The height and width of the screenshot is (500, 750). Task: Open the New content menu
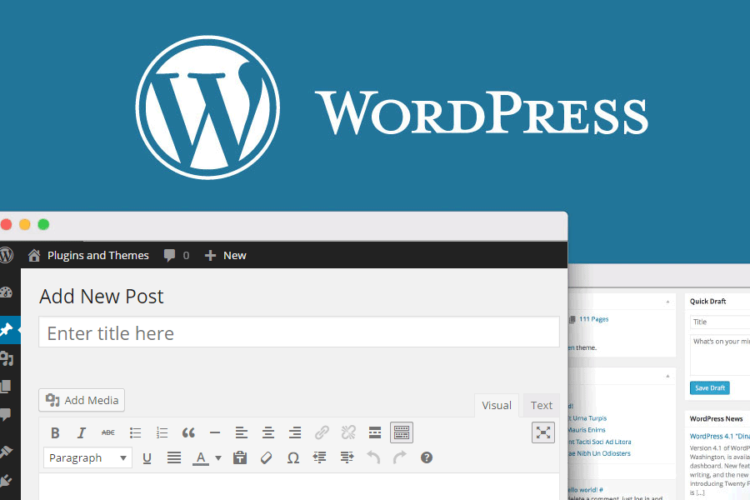[x=225, y=256]
